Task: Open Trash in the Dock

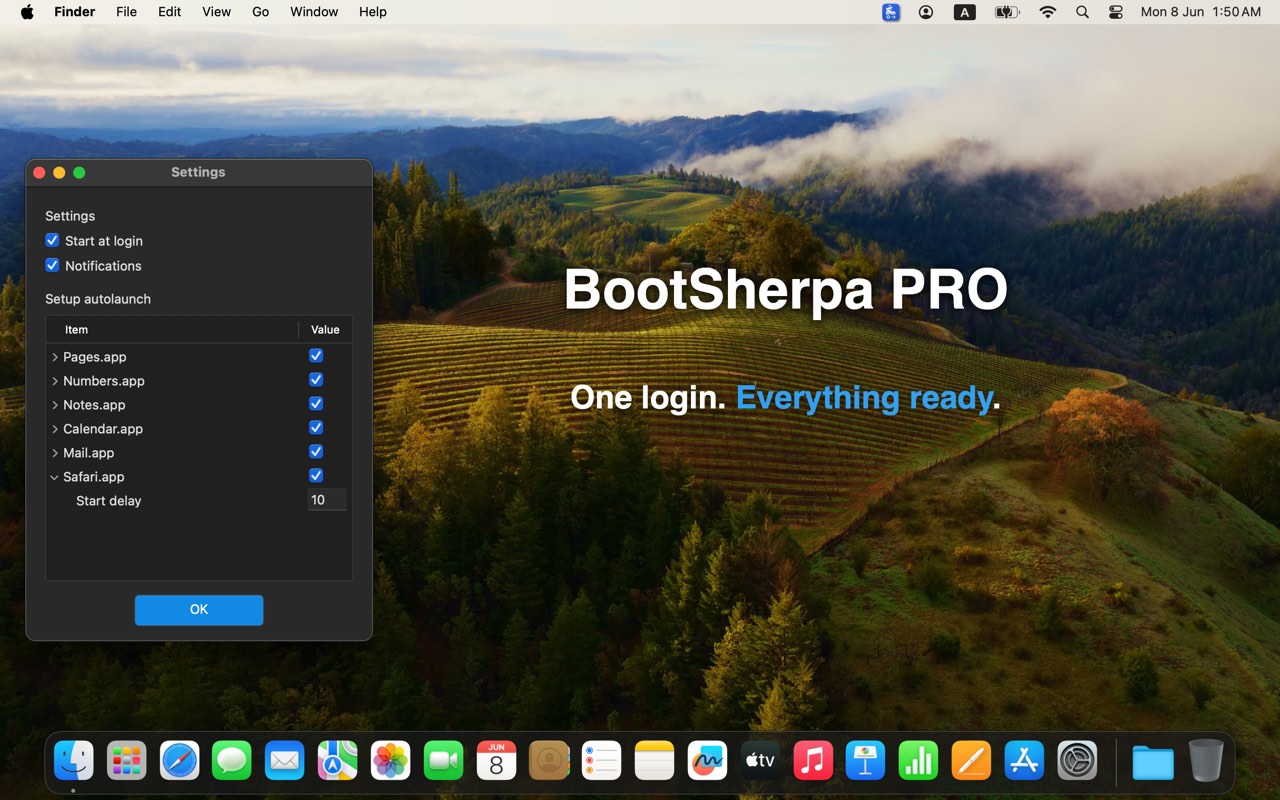Action: point(1206,761)
